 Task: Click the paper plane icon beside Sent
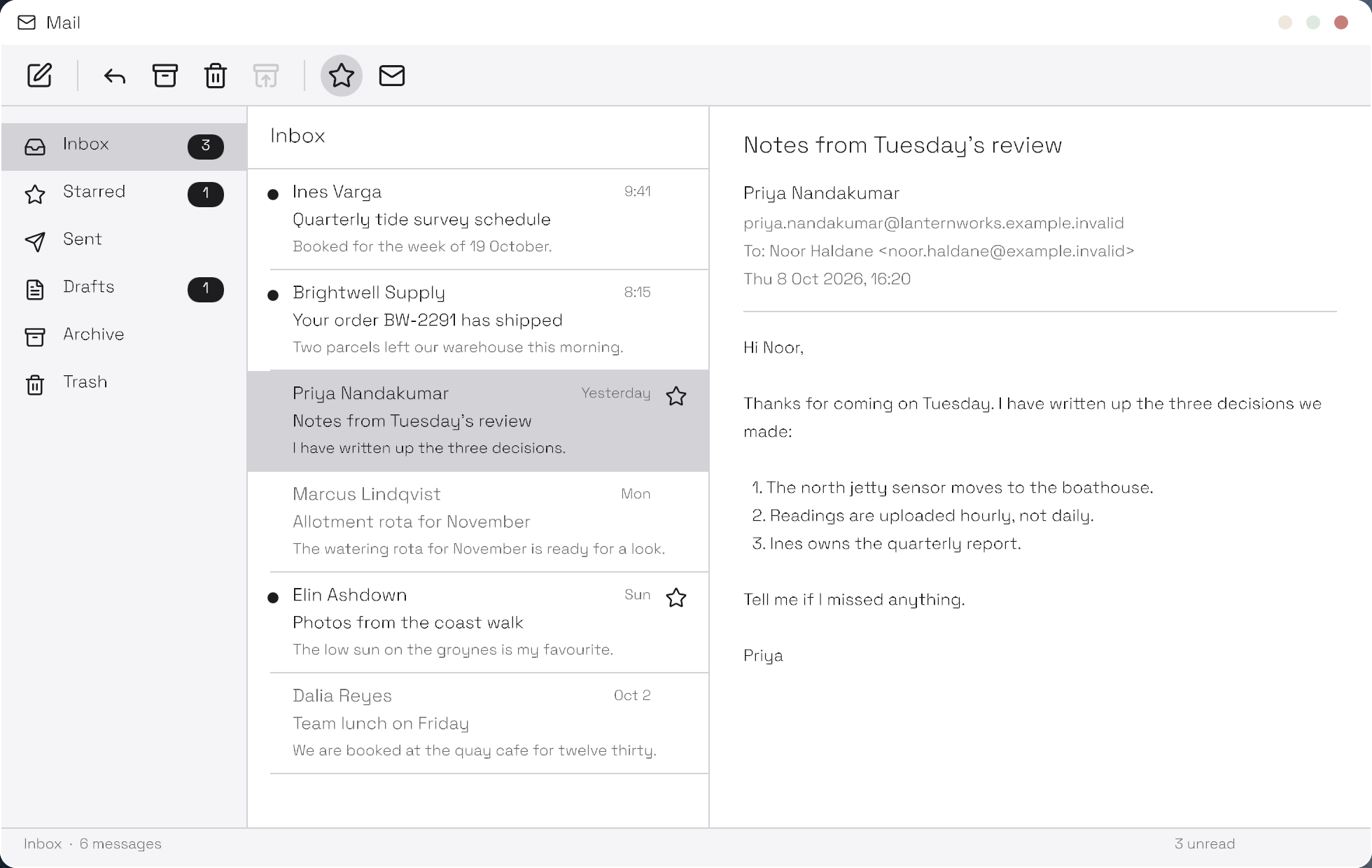[x=35, y=241]
